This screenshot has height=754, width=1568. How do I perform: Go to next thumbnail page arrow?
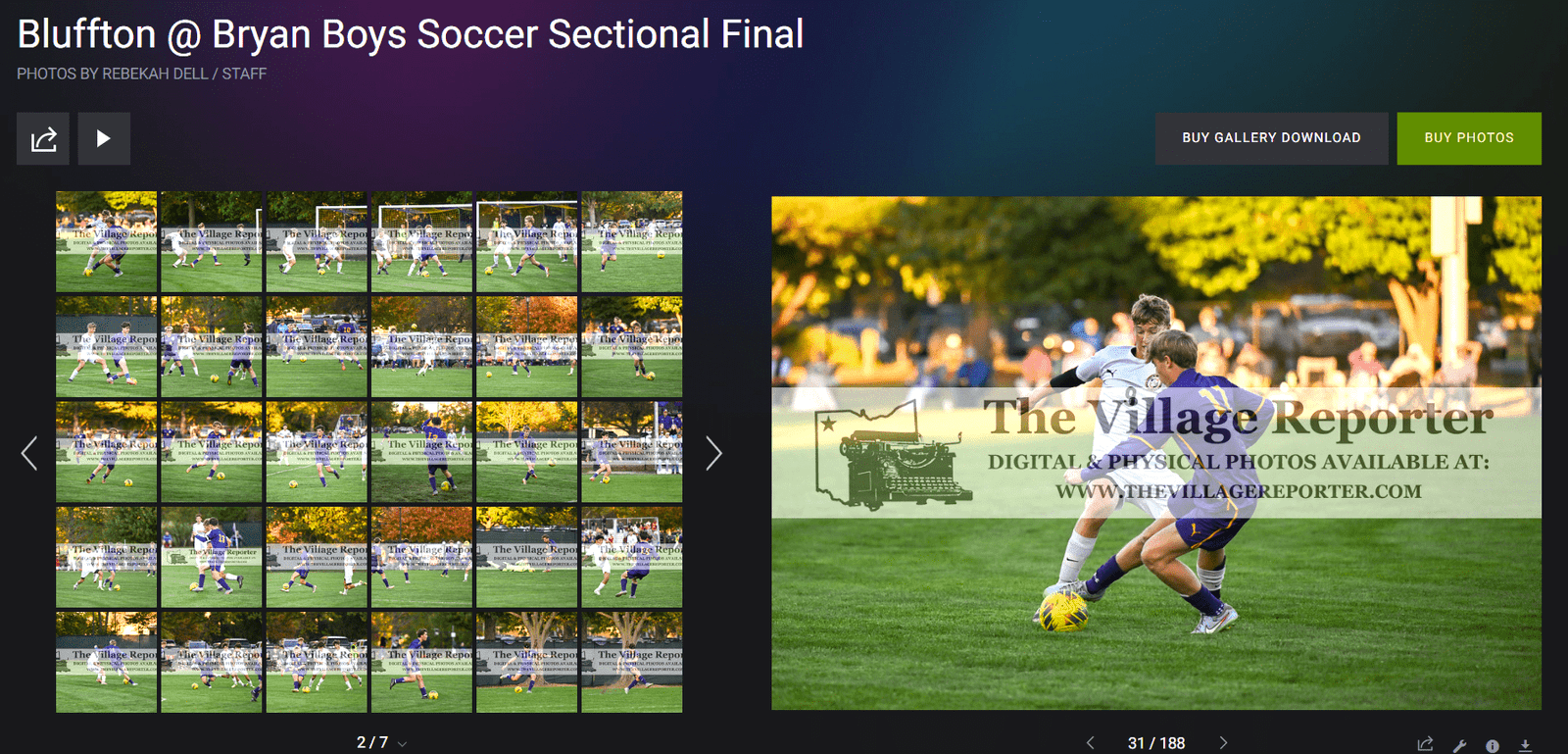point(713,453)
